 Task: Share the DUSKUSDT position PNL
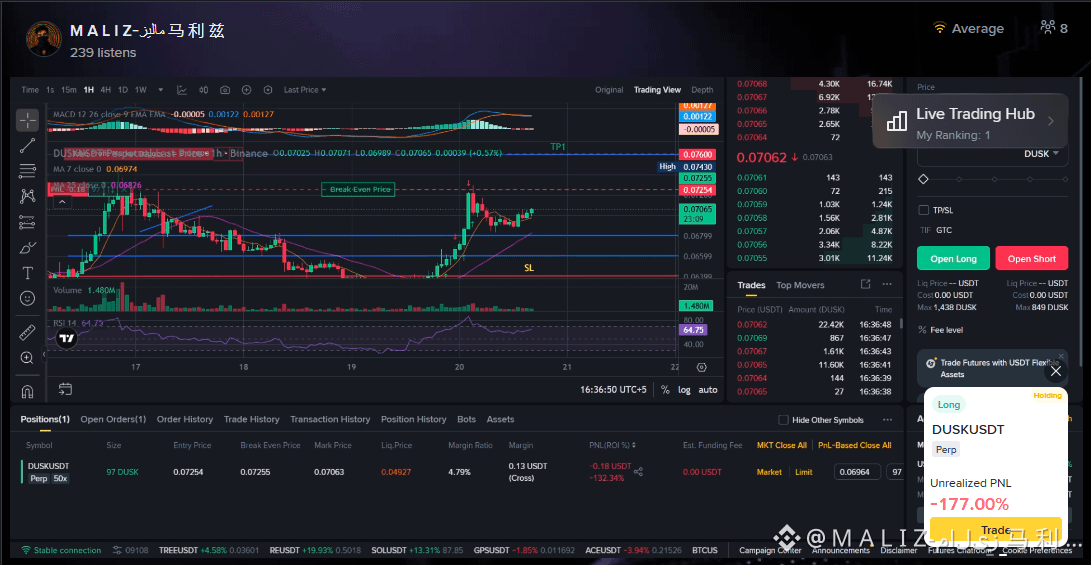pyautogui.click(x=639, y=472)
